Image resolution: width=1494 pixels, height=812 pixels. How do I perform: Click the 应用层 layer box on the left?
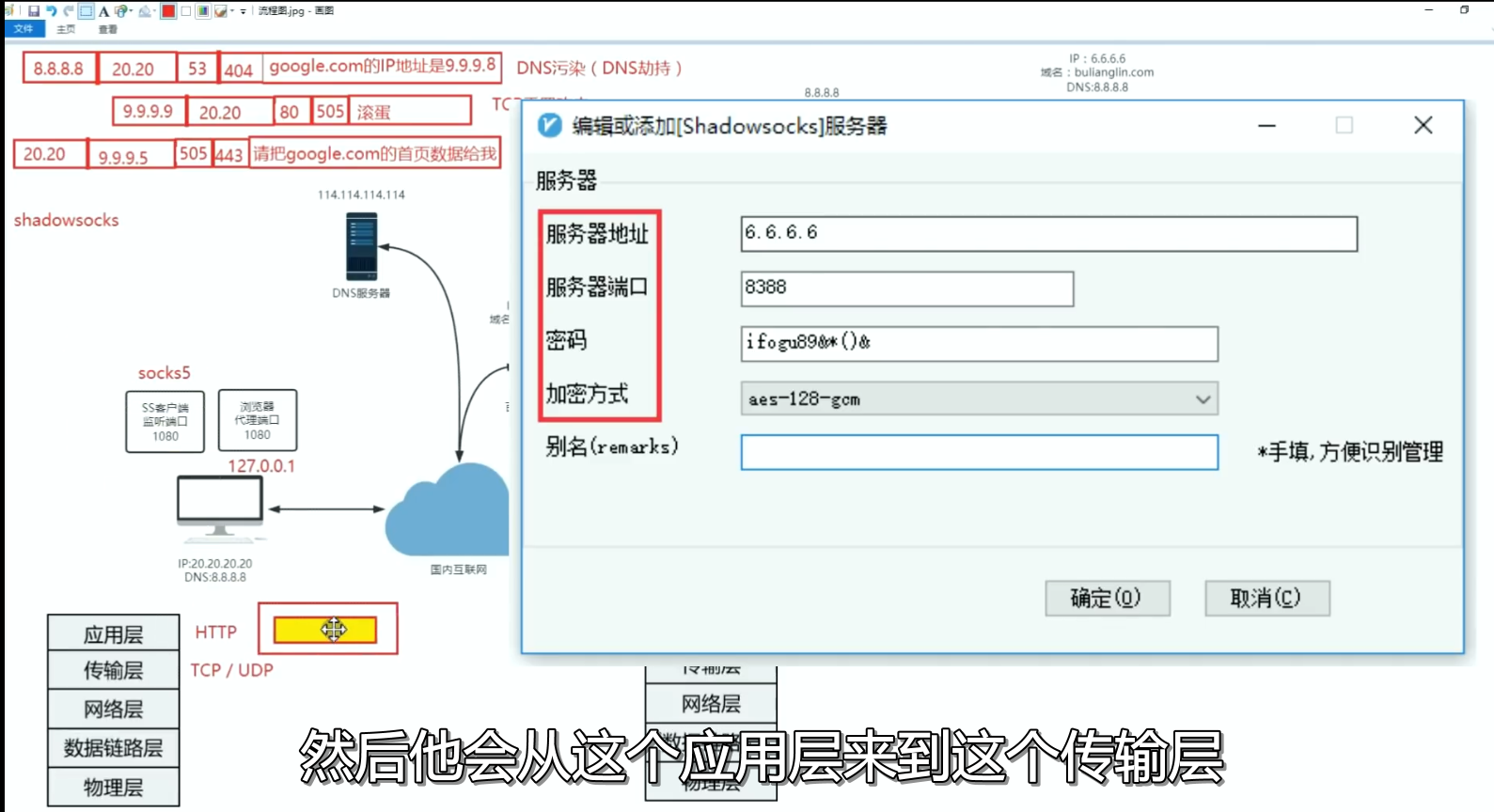[x=114, y=633]
